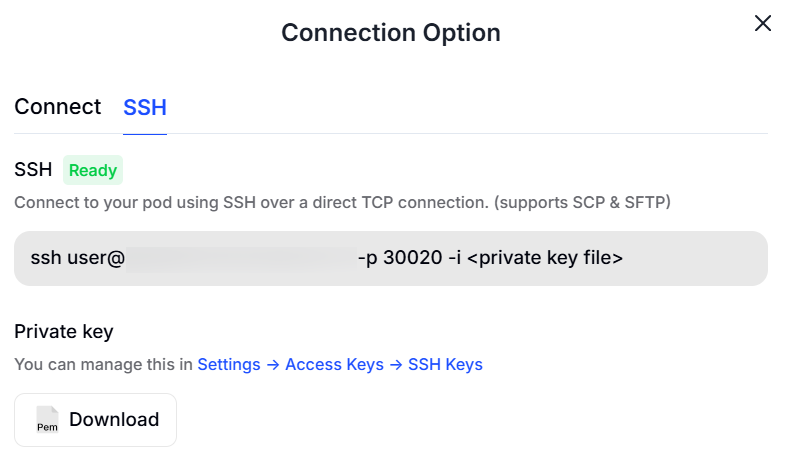Click the arrow before SSH Keys
The width and height of the screenshot is (792, 470).
point(396,365)
